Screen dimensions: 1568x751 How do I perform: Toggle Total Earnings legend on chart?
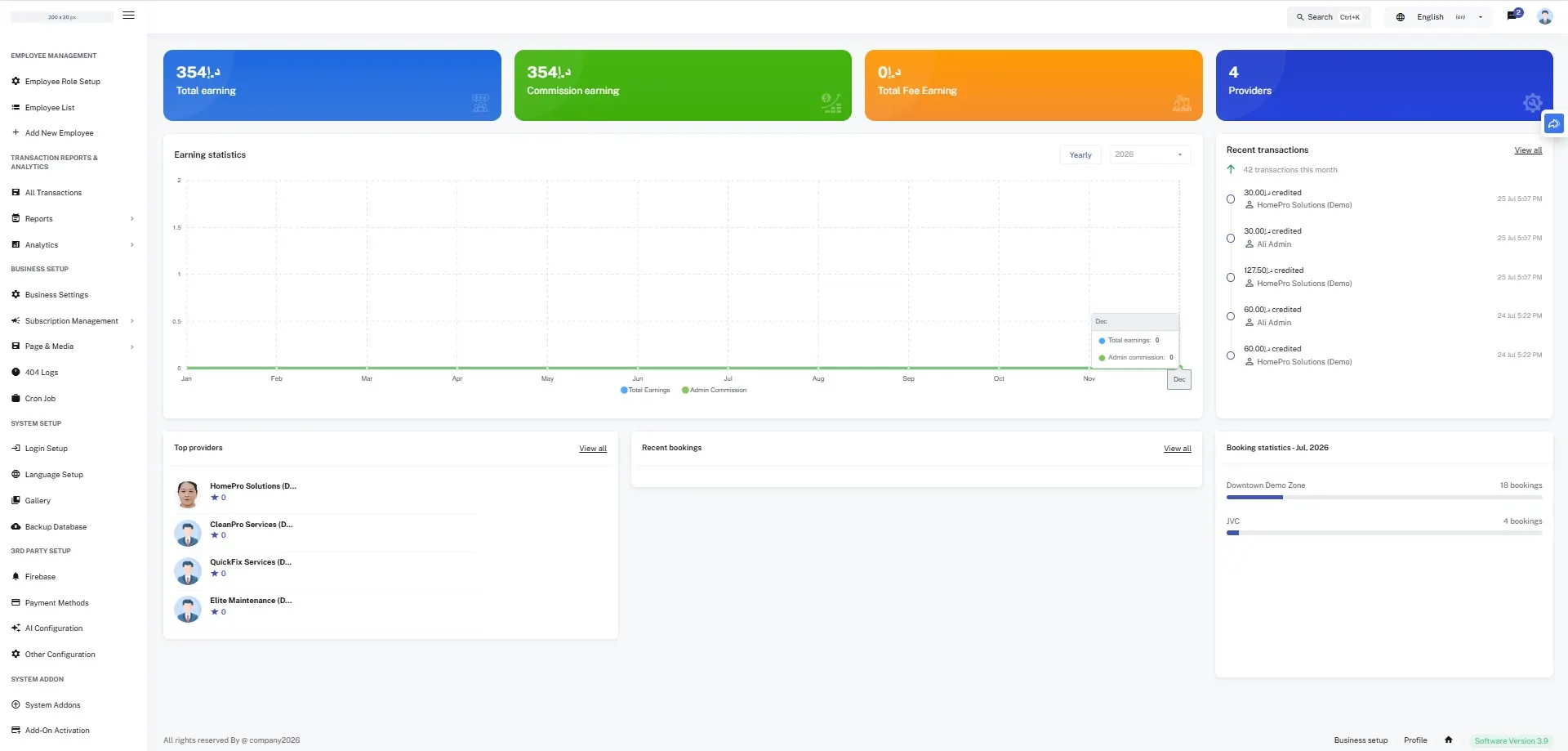point(645,390)
